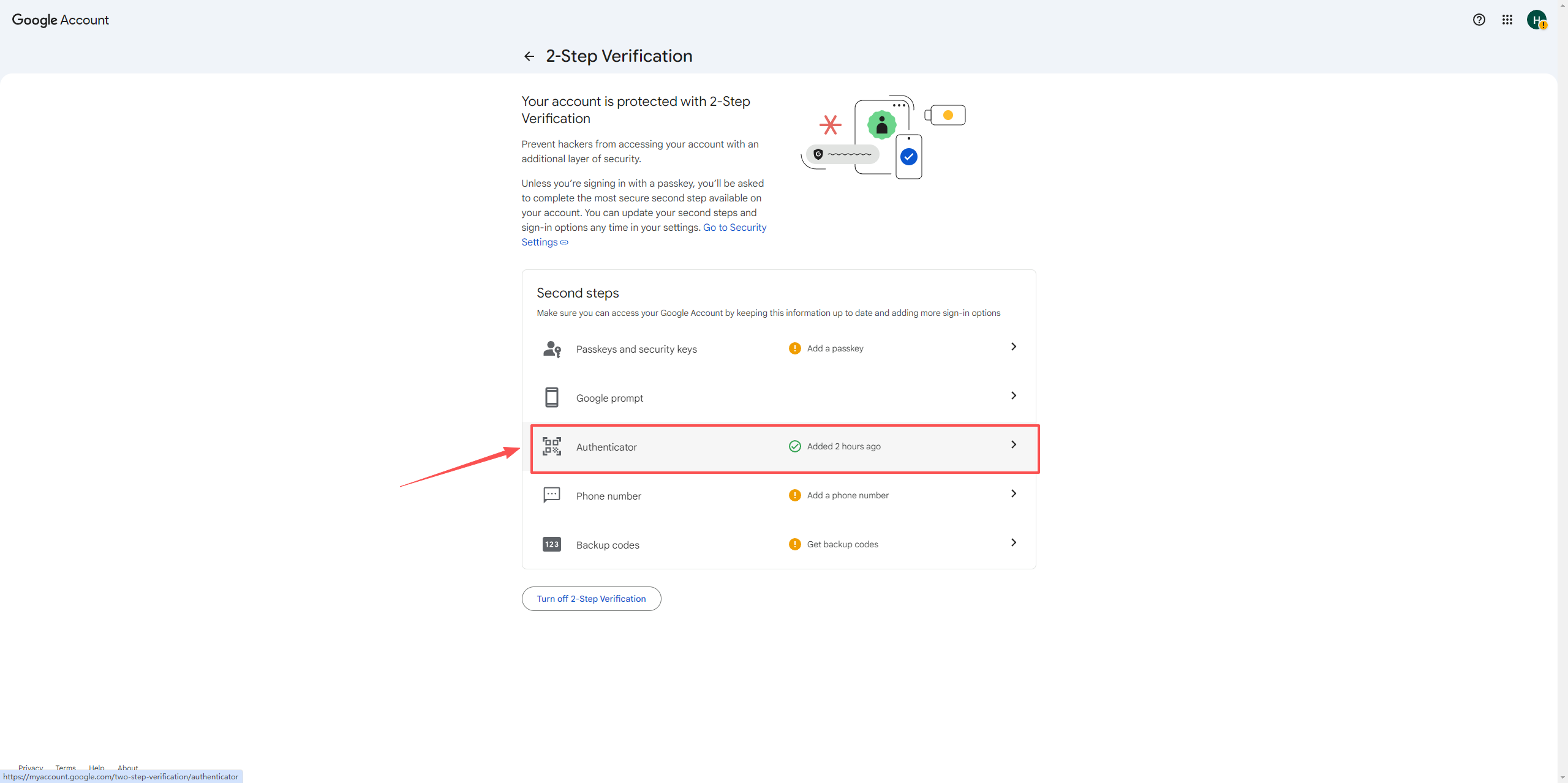Follow the Go to Security Settings link
This screenshot has height=783, width=1568.
(x=734, y=228)
